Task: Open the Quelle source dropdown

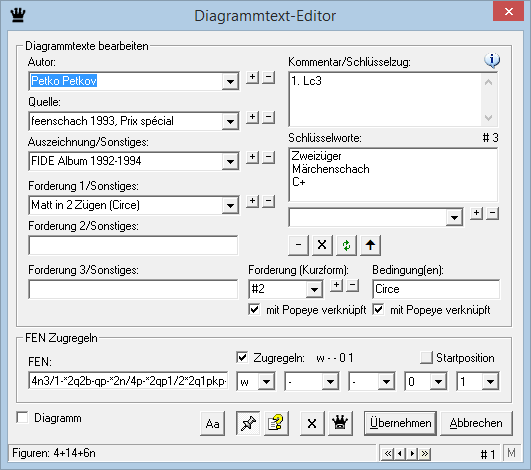Action: point(230,121)
